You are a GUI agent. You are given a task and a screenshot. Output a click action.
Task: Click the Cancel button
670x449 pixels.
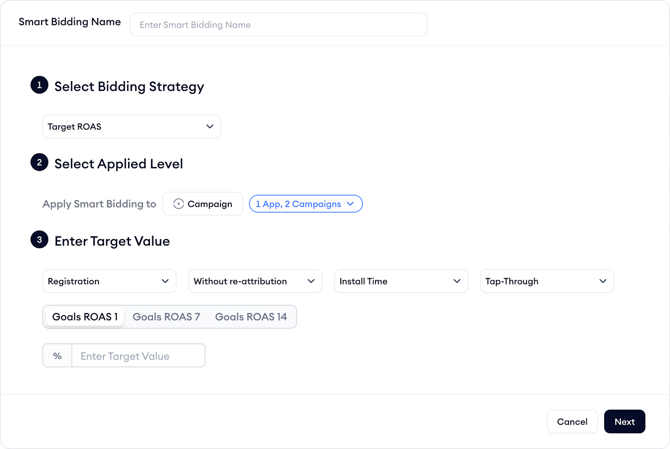coord(572,422)
